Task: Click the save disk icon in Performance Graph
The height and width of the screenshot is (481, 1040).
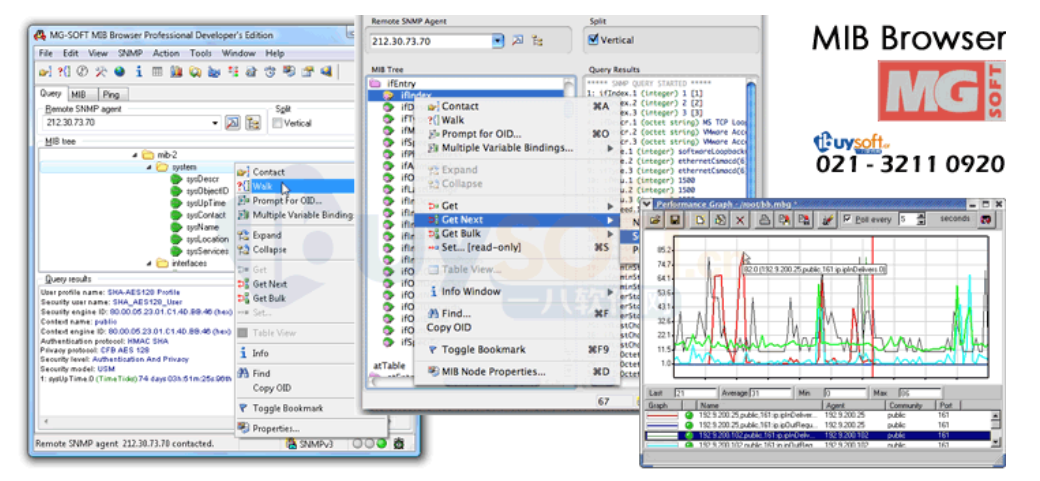Action: pyautogui.click(x=675, y=220)
